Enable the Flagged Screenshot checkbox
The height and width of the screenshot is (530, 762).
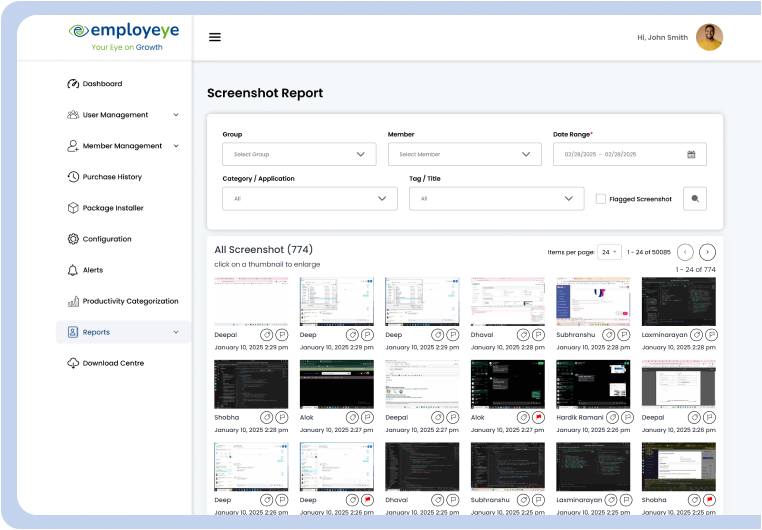(600, 199)
